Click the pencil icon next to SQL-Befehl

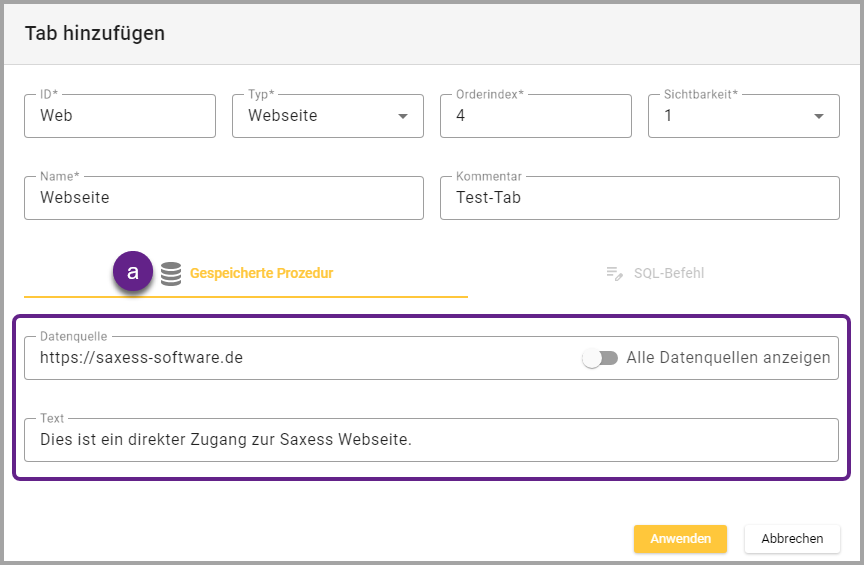click(615, 273)
